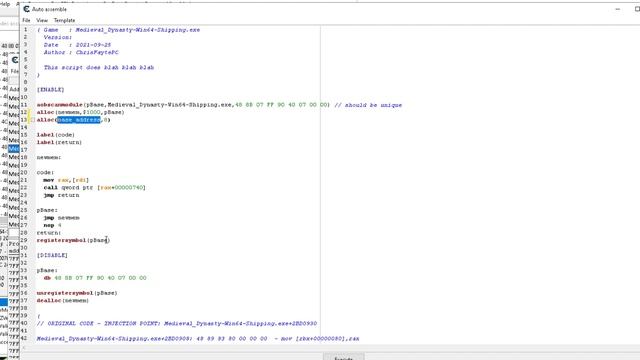This screenshot has height=360, width=640.
Task: Click the highlighted base_address text on line 13
Action: (x=78, y=120)
